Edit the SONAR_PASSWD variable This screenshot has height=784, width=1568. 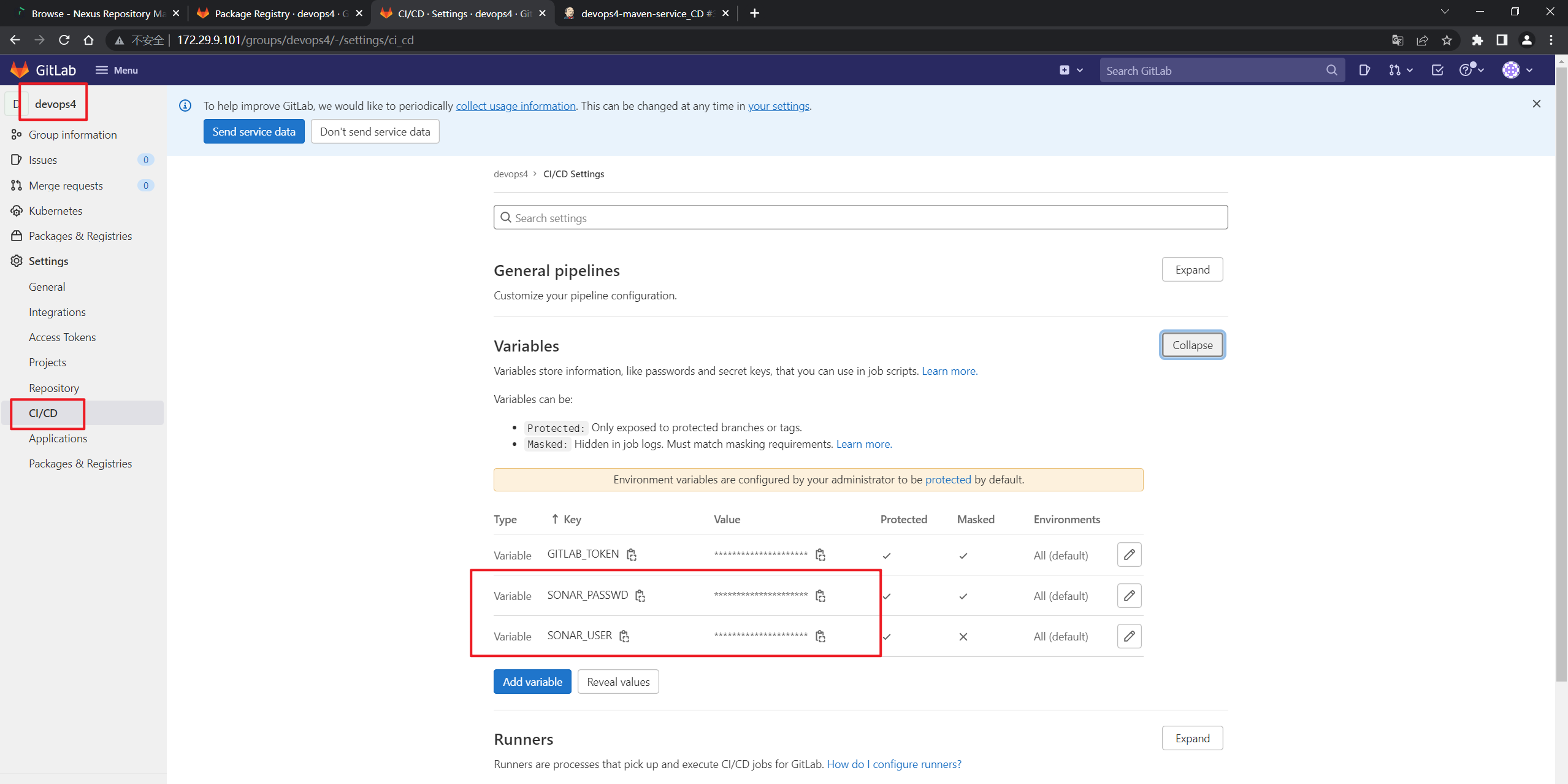point(1129,596)
